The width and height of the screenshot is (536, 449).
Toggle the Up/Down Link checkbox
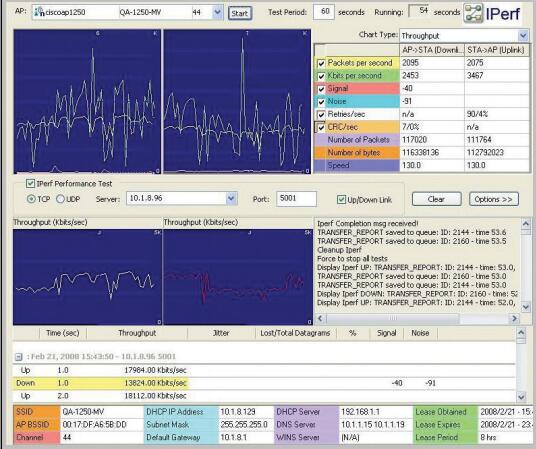pyautogui.click(x=341, y=199)
